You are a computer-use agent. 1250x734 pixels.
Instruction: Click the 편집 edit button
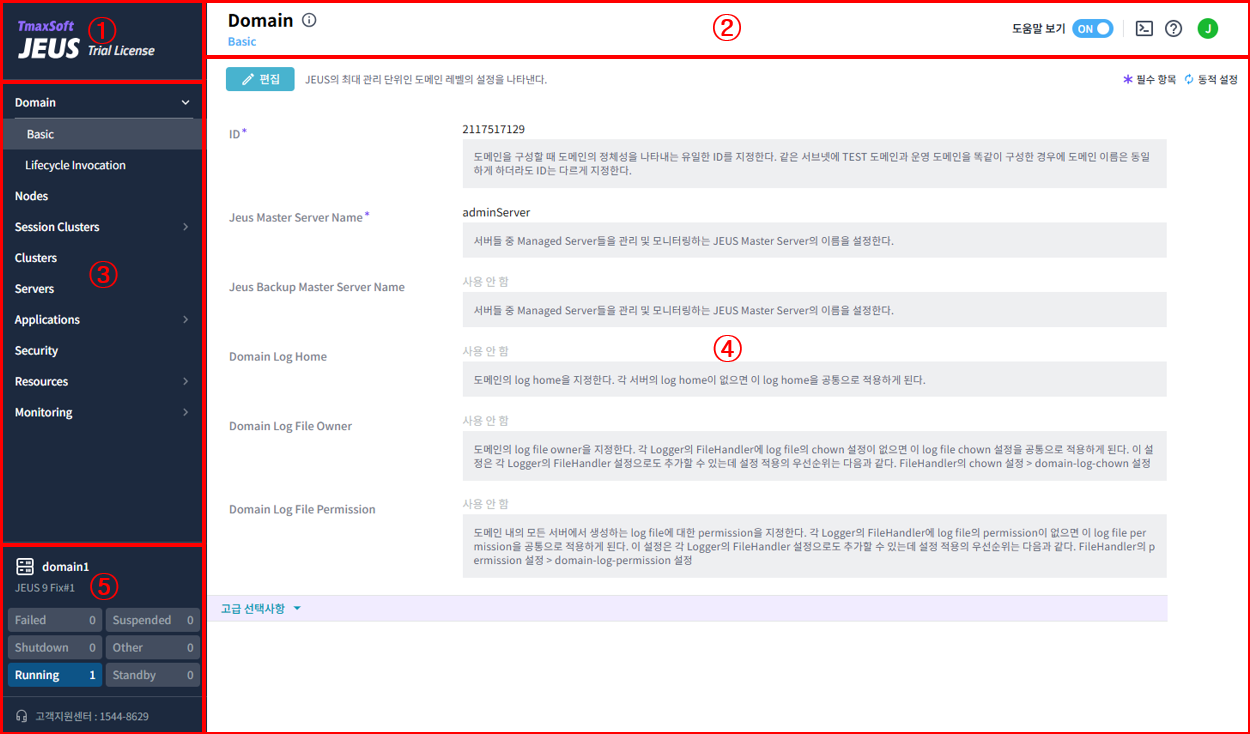click(260, 79)
